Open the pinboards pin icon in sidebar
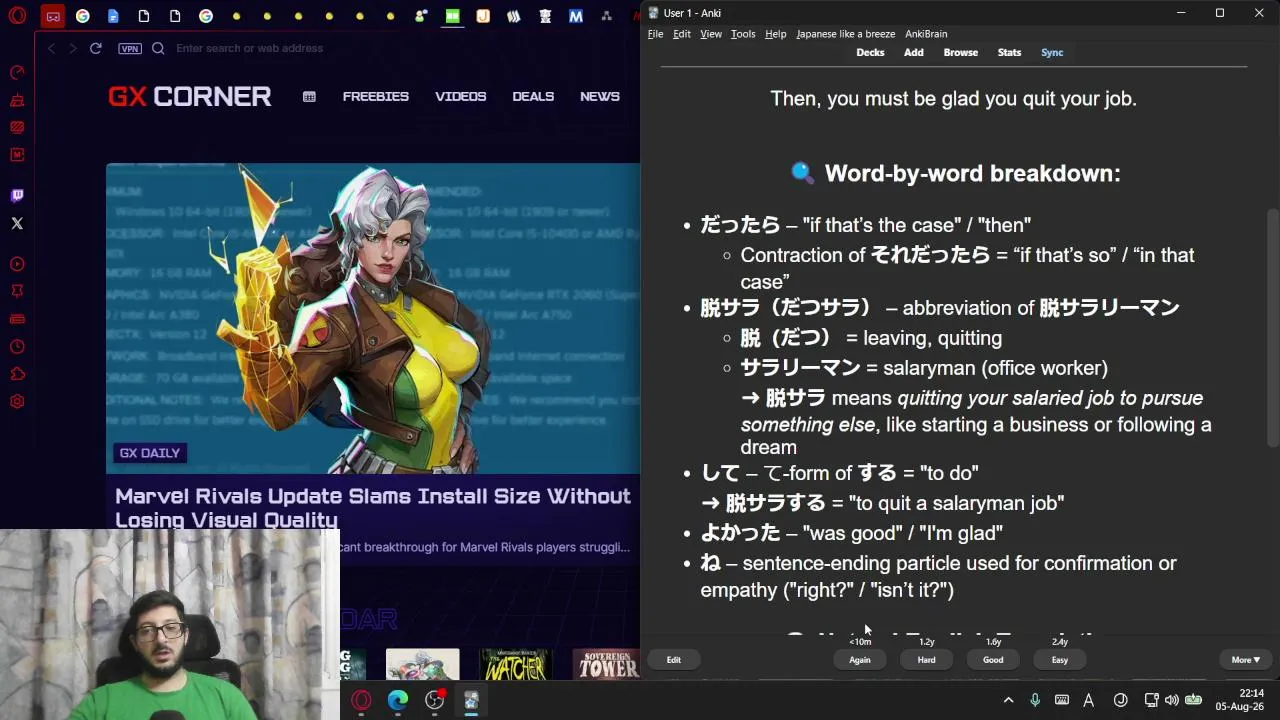Screen dimensions: 1280x720 (x=17, y=291)
